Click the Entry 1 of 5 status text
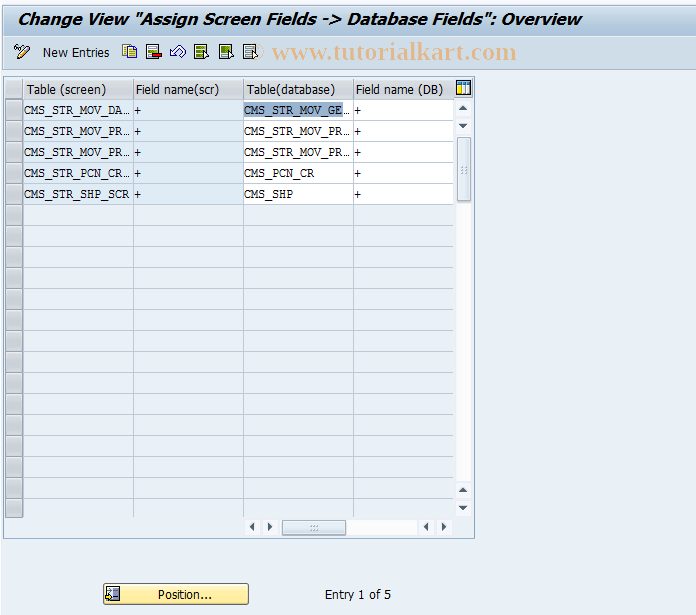Image resolution: width=696 pixels, height=615 pixels. (358, 595)
